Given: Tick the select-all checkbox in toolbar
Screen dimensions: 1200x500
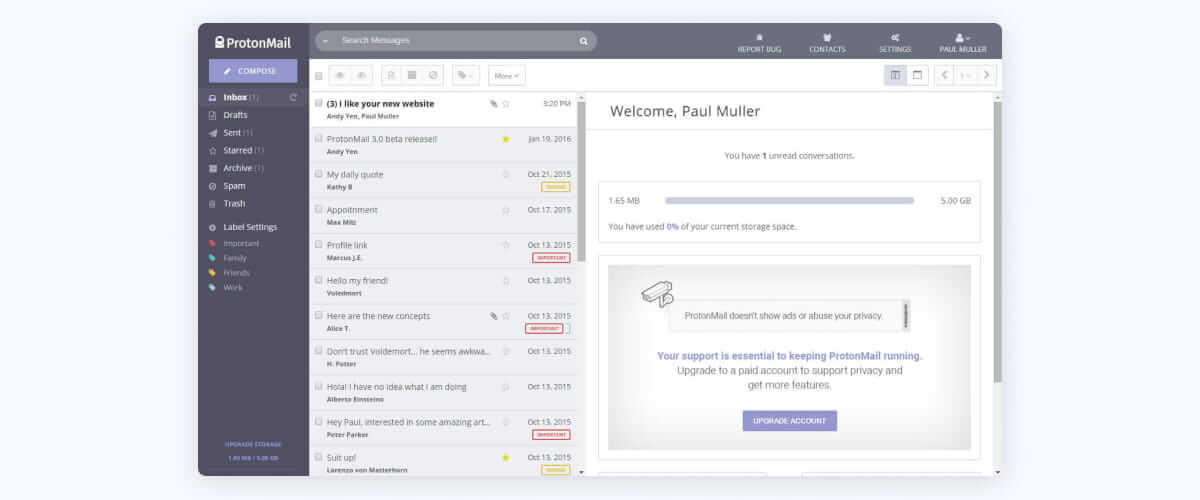Looking at the screenshot, I should [319, 76].
